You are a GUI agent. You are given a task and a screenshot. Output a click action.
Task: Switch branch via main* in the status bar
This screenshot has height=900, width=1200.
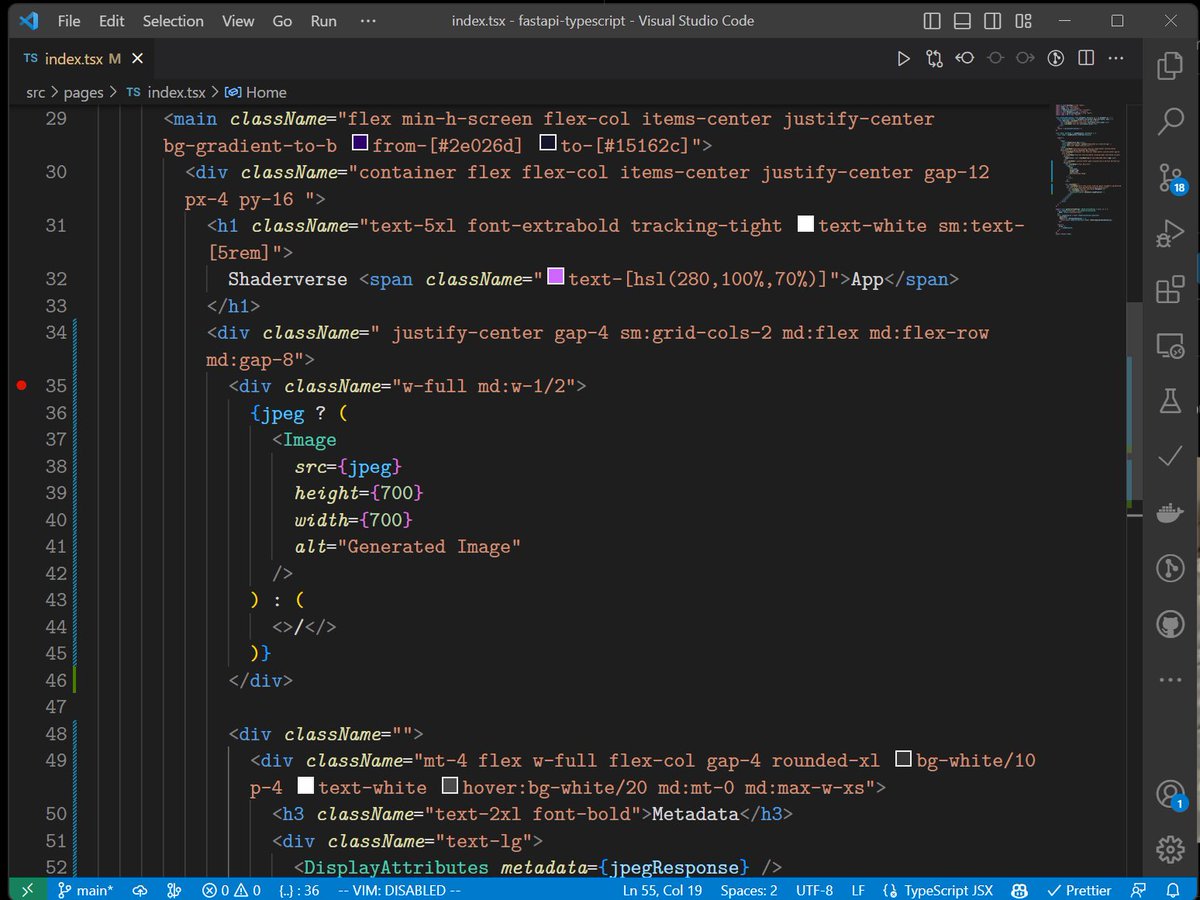click(x=85, y=890)
